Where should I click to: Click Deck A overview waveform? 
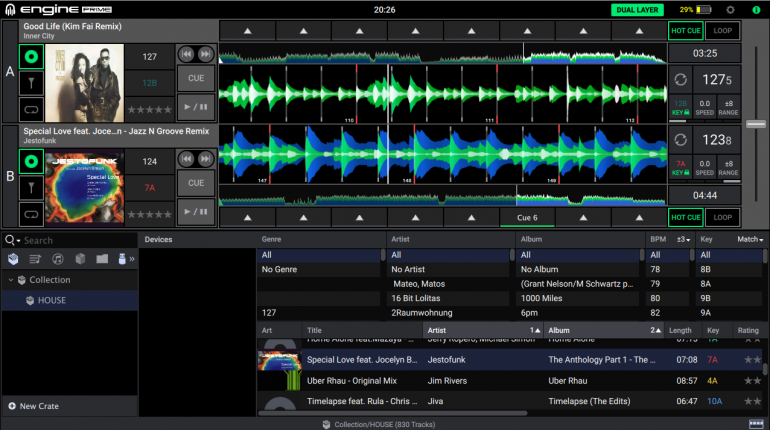pyautogui.click(x=442, y=54)
